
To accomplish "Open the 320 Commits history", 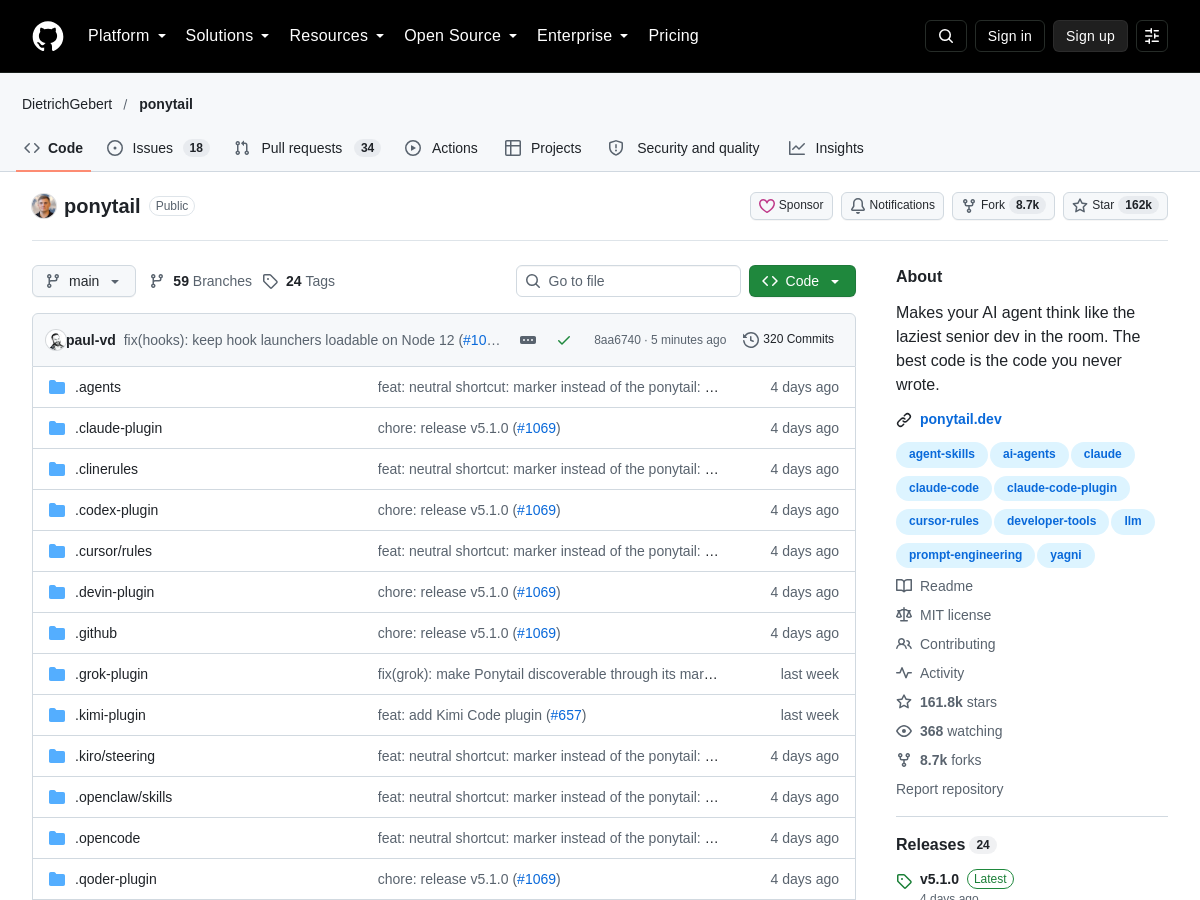I will pos(788,340).
